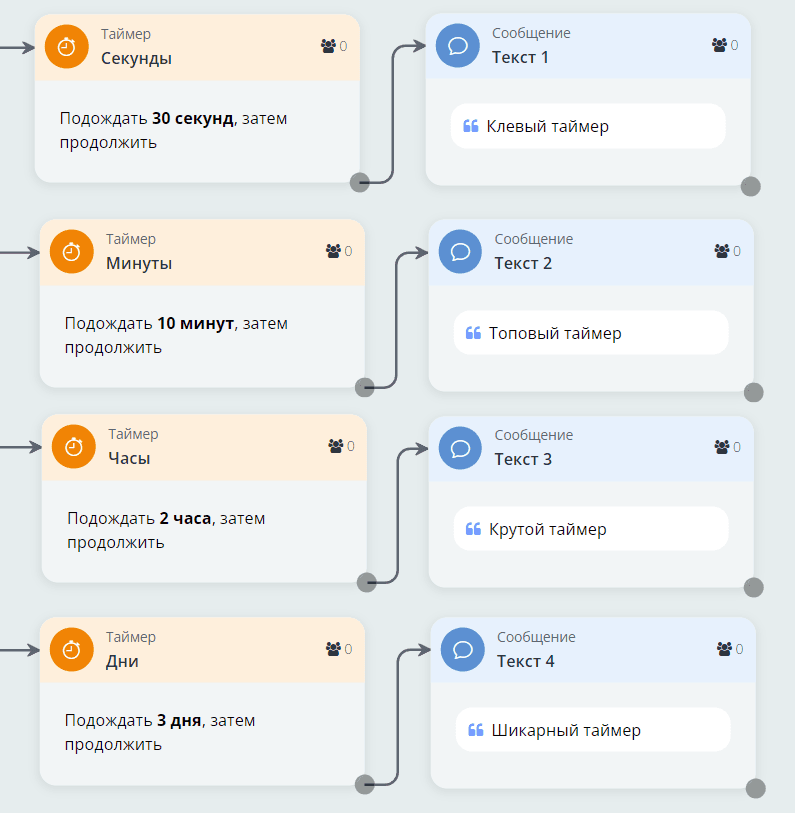This screenshot has width=795, height=813.
Task: Click the output connector dot of Минуты timer
Action: point(365,387)
